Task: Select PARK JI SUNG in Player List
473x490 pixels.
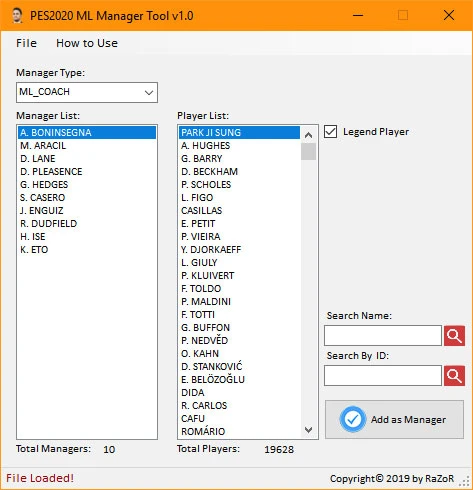Action: 240,132
